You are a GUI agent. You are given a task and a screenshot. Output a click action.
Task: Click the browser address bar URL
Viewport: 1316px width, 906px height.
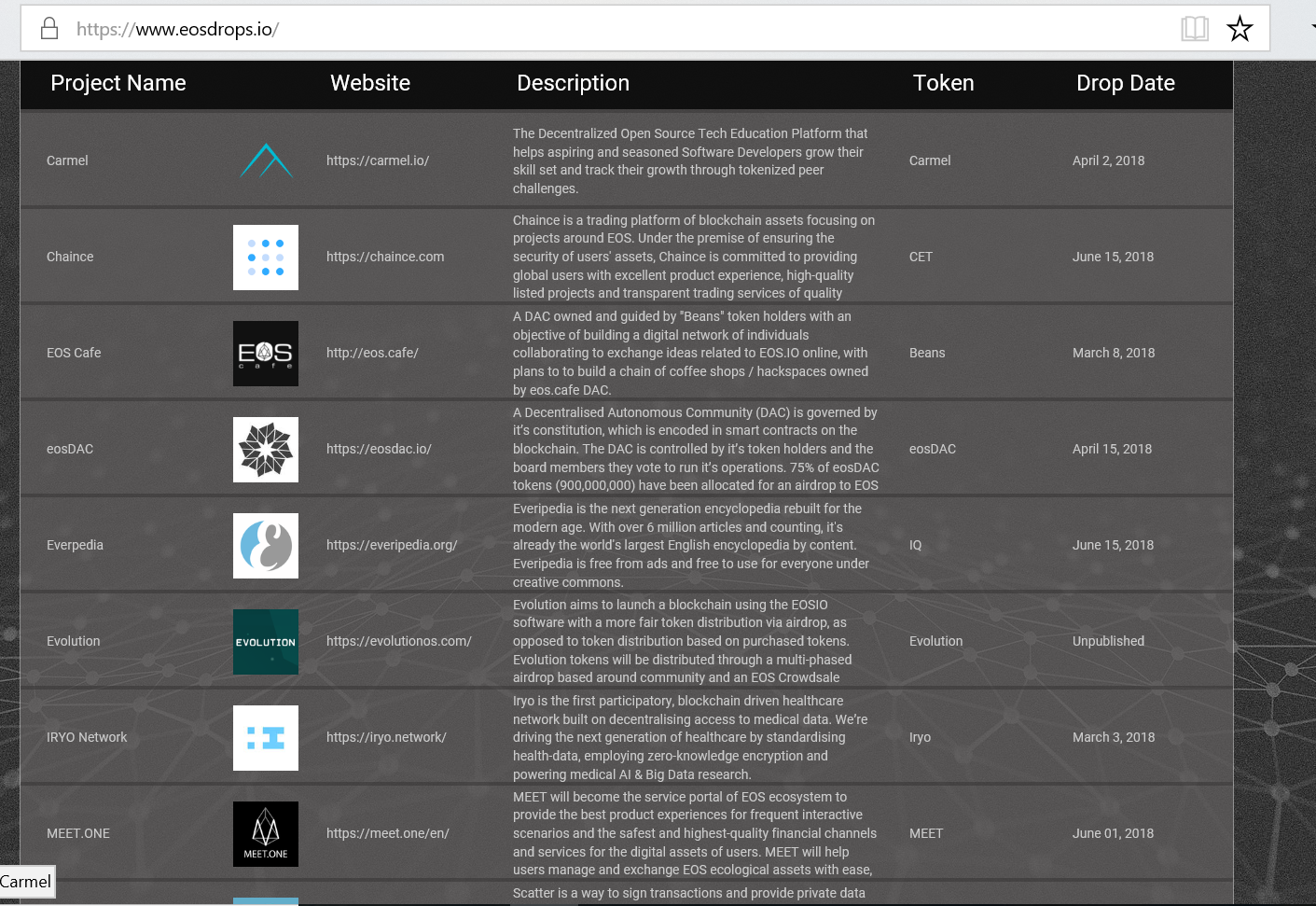tap(177, 29)
